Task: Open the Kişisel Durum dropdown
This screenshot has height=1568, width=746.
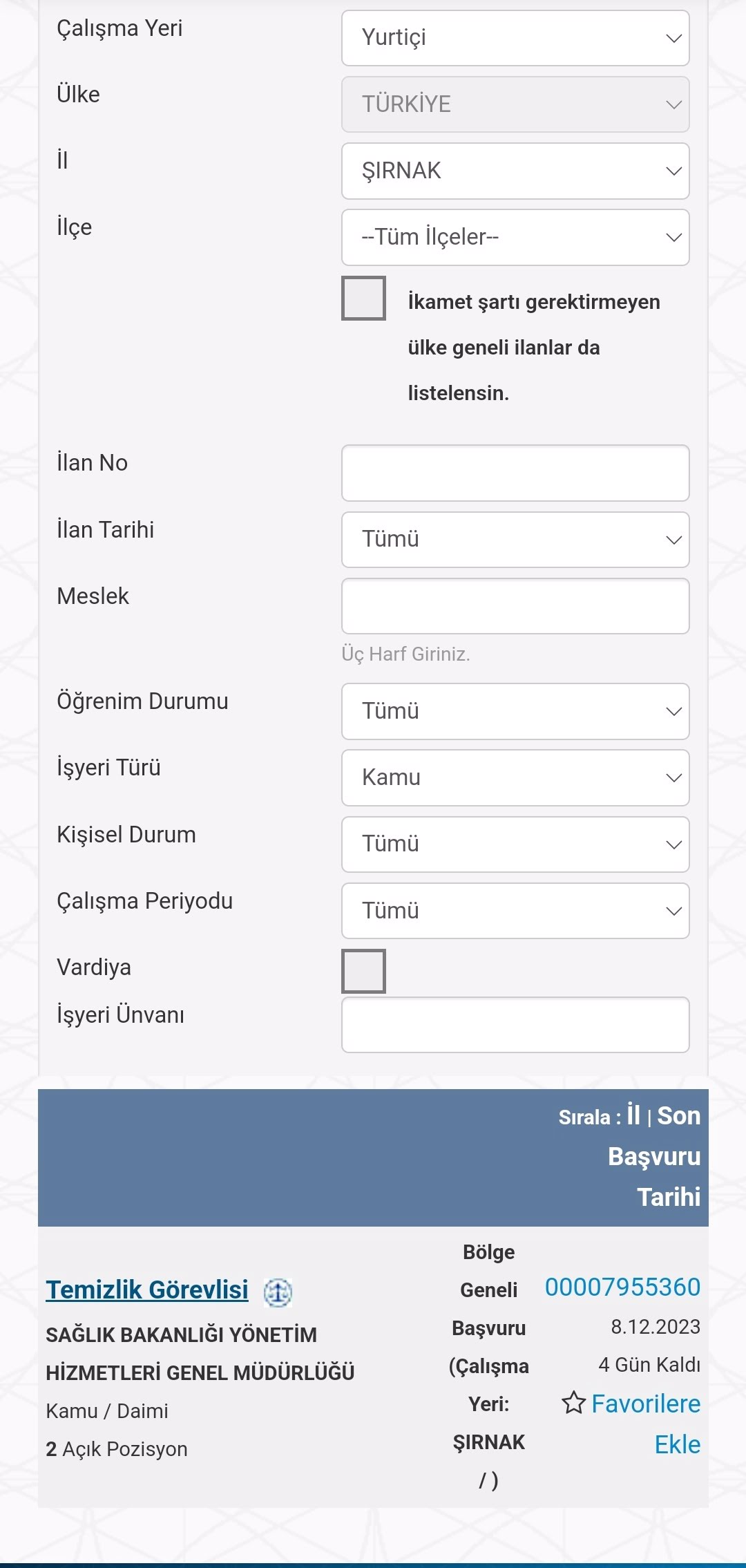Action: coord(515,844)
